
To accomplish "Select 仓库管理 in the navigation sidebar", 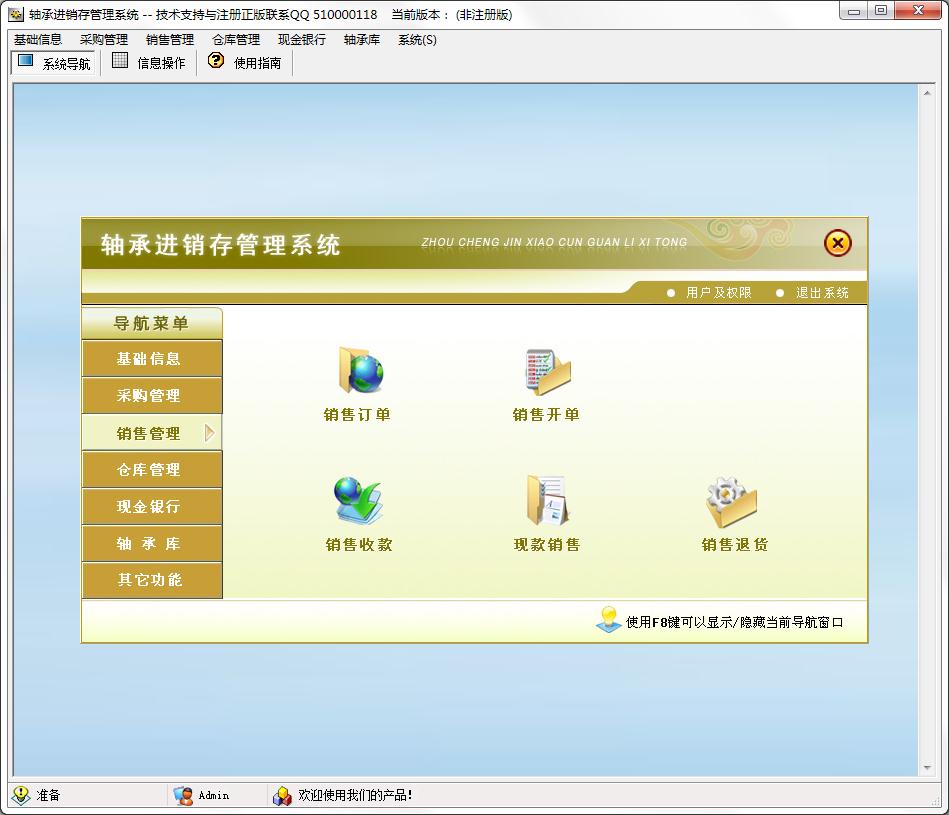I will tap(152, 470).
